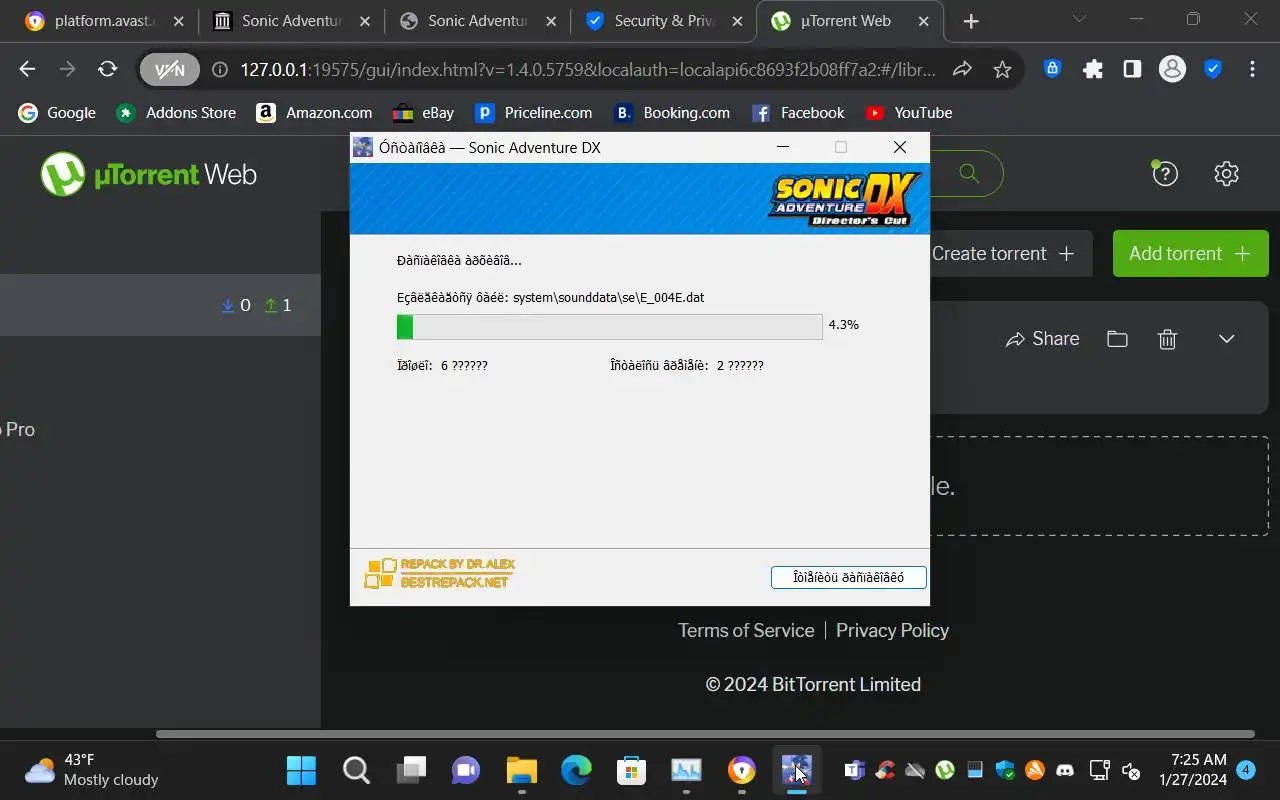Open the torrent's containing folder icon

[x=1117, y=339]
